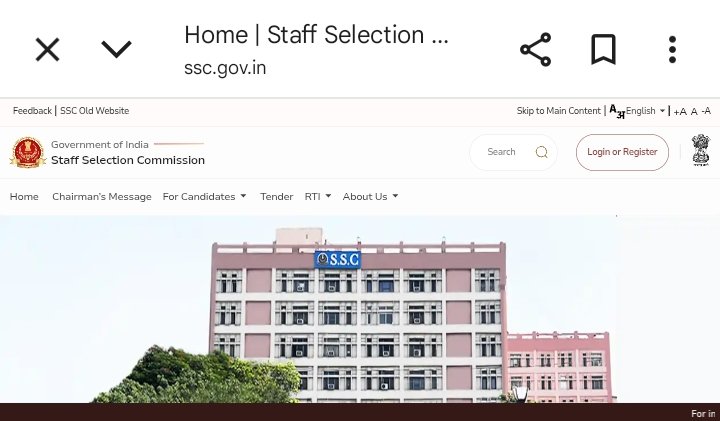Expand the RTI dropdown menu
Screen dimensions: 720x421
pos(318,196)
